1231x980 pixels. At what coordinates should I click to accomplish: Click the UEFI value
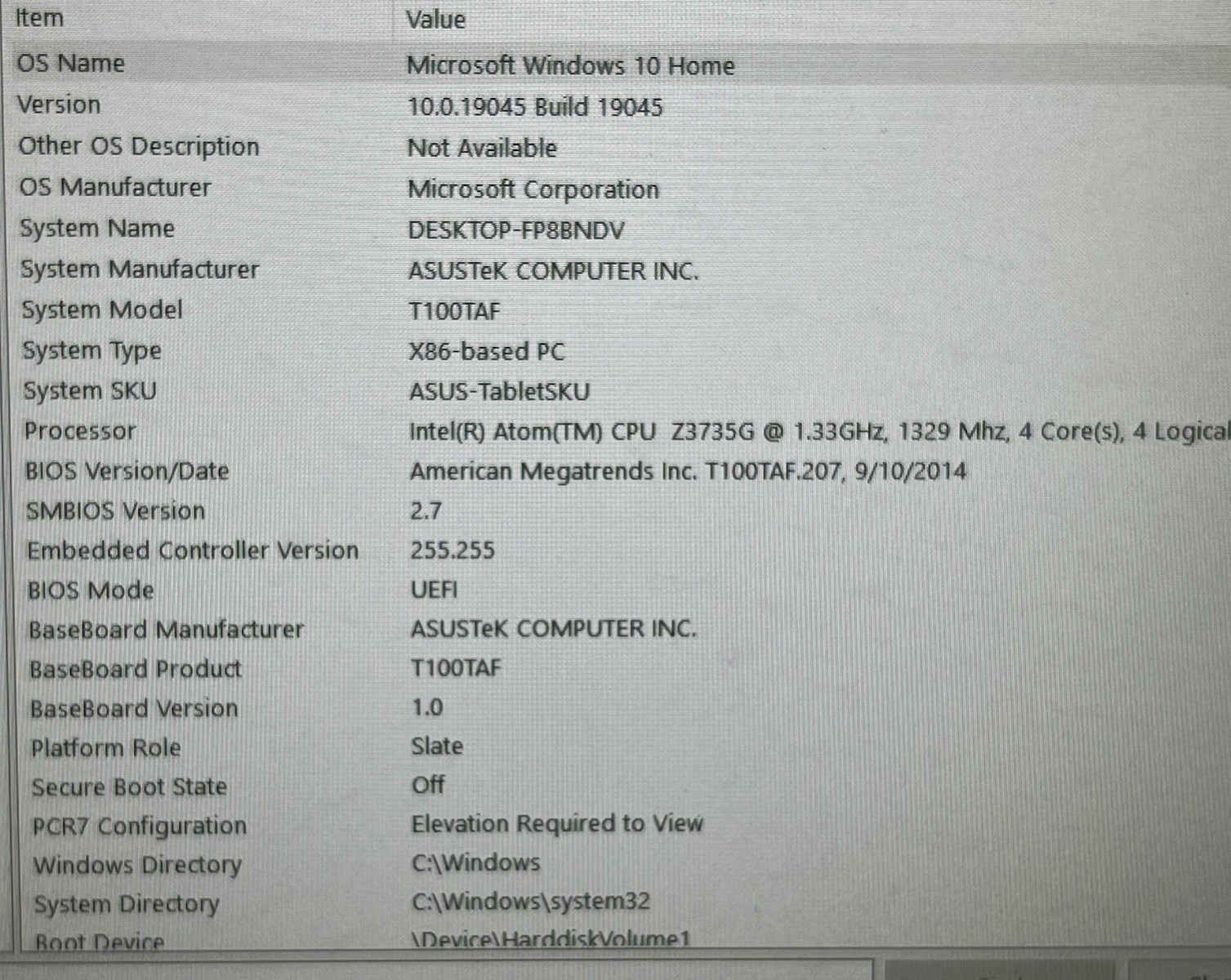(x=434, y=590)
